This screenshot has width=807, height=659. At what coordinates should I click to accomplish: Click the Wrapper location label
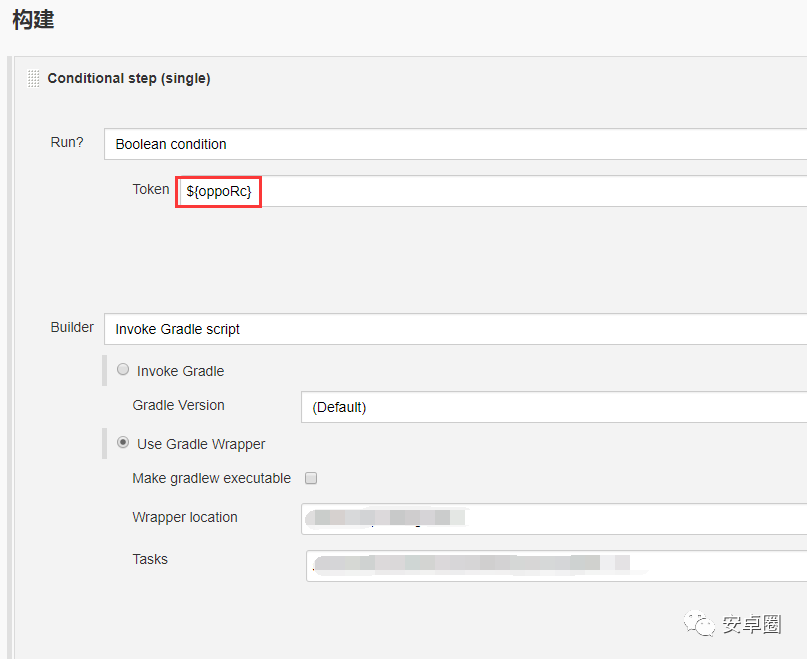[x=185, y=517]
